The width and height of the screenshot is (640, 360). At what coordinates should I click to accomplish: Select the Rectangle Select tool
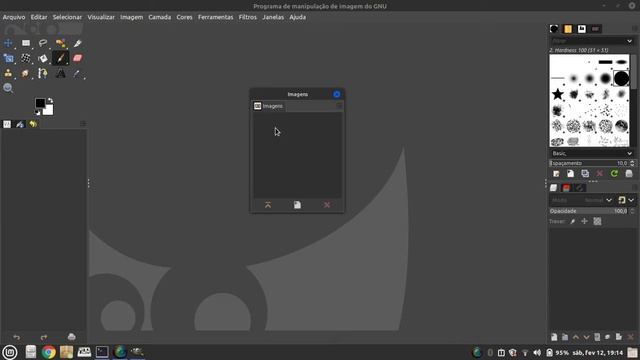(x=26, y=43)
